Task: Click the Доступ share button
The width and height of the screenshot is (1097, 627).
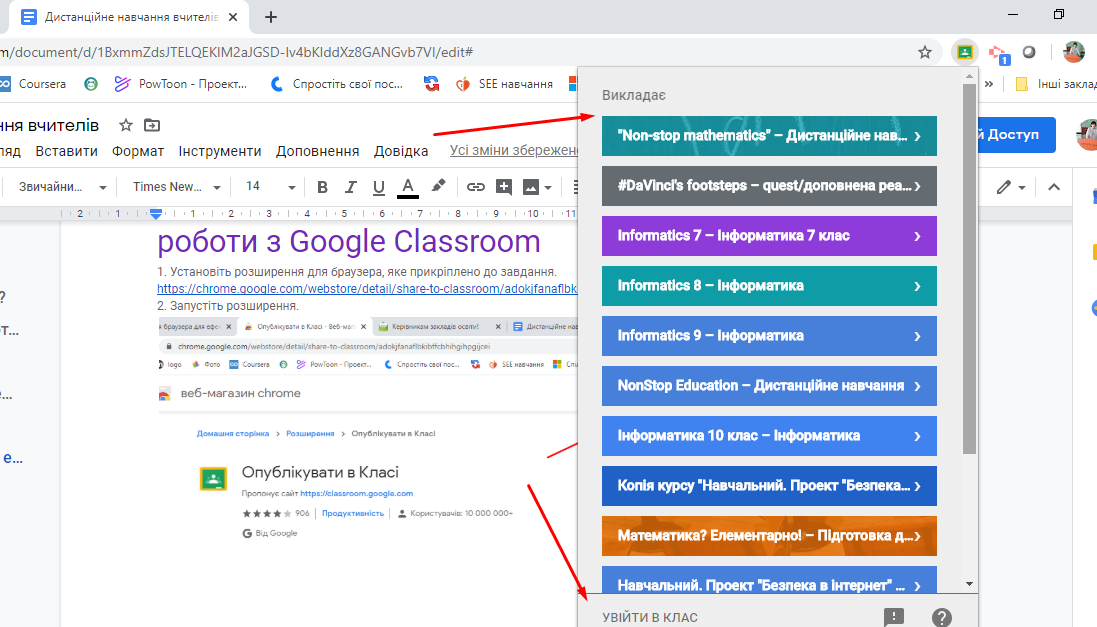Action: point(1017,134)
